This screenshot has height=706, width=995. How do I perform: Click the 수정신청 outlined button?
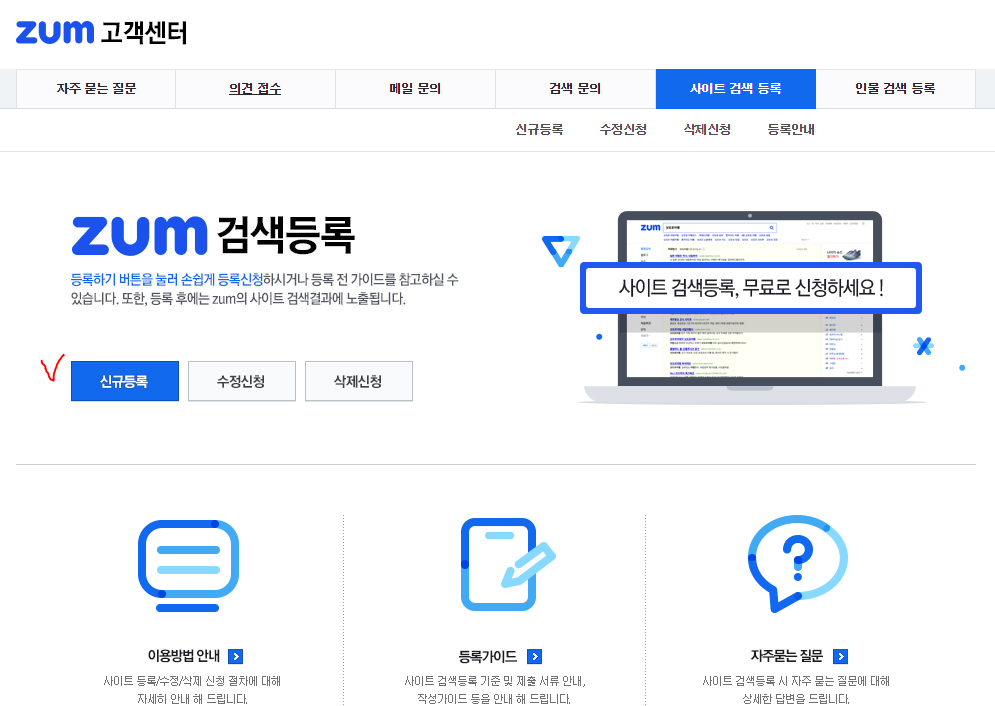[x=242, y=381]
